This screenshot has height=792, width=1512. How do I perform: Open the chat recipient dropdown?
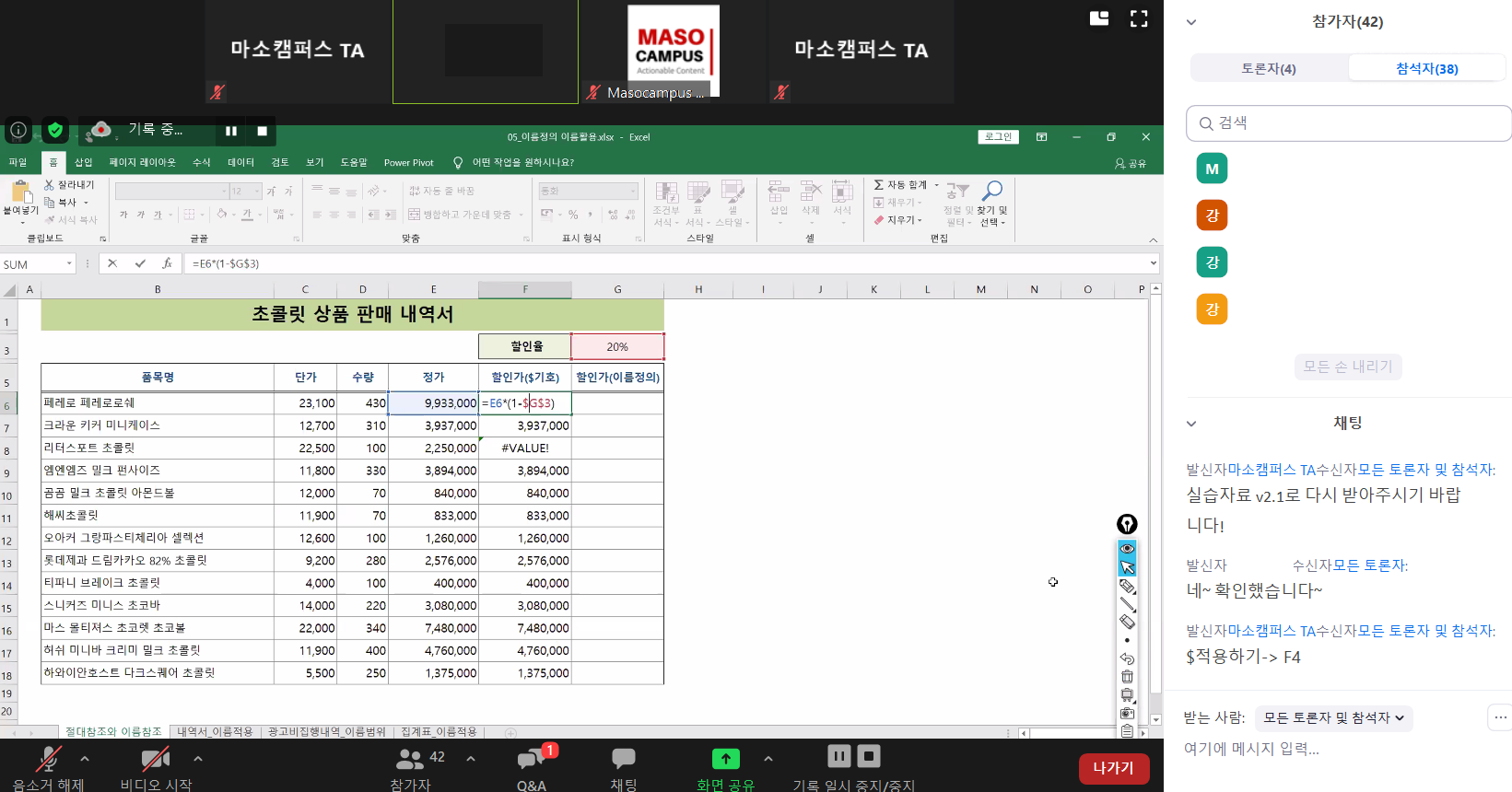pyautogui.click(x=1333, y=717)
